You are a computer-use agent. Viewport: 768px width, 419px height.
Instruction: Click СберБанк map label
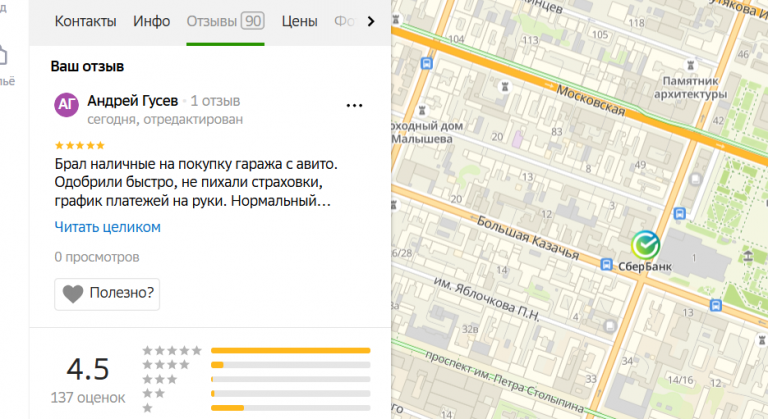[x=645, y=267]
